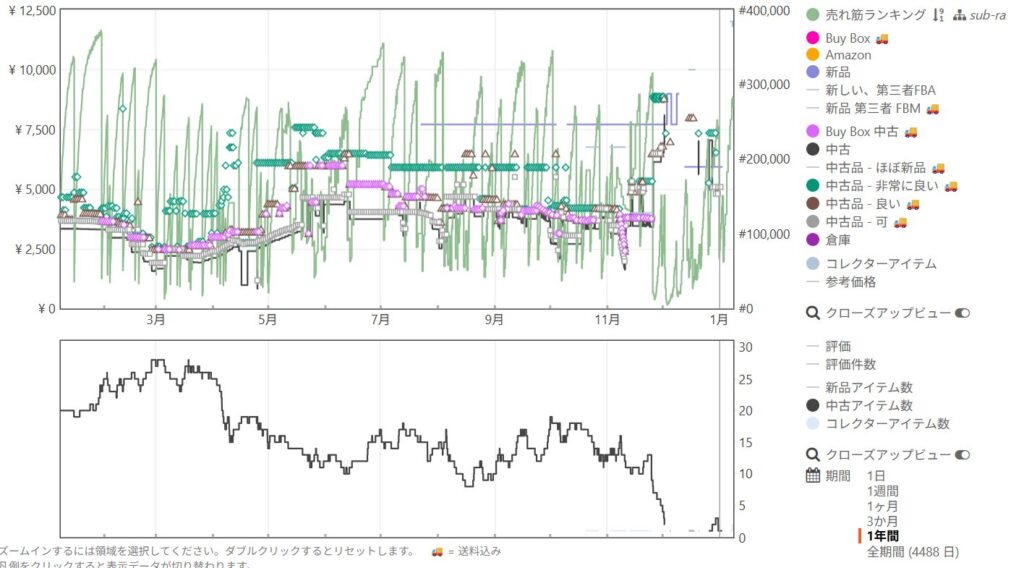Click the truck icon next to Buy Box

coord(882,38)
